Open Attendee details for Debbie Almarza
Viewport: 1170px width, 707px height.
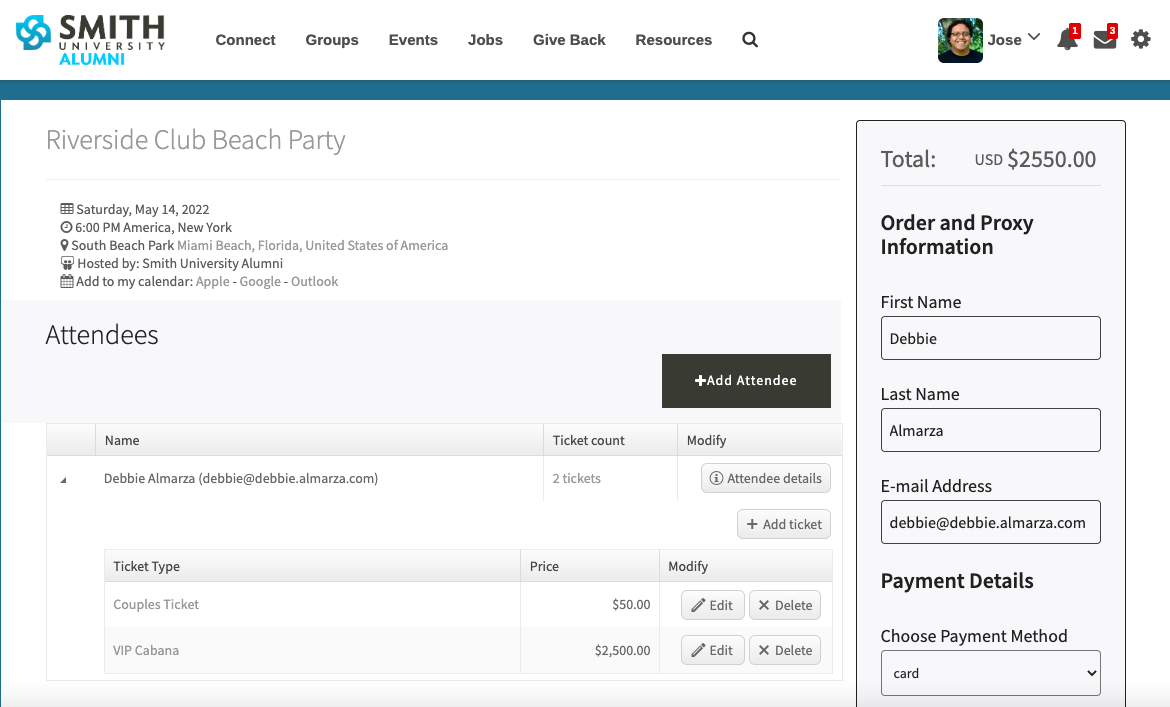click(766, 478)
